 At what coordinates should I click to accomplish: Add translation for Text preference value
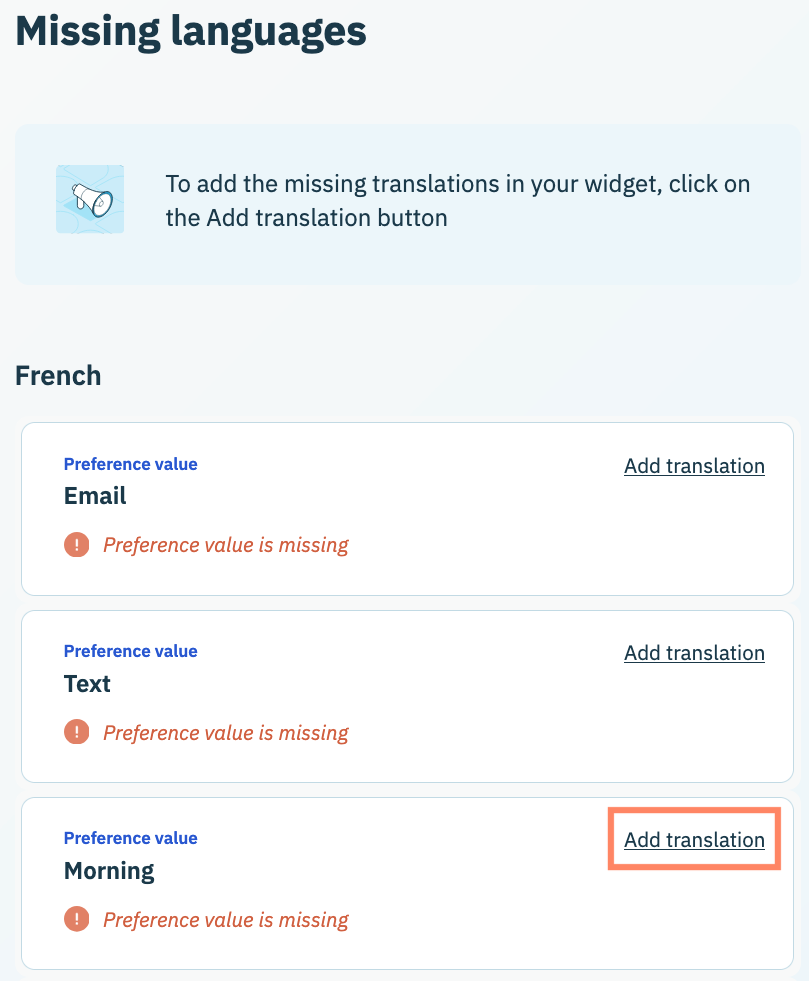[x=694, y=653]
